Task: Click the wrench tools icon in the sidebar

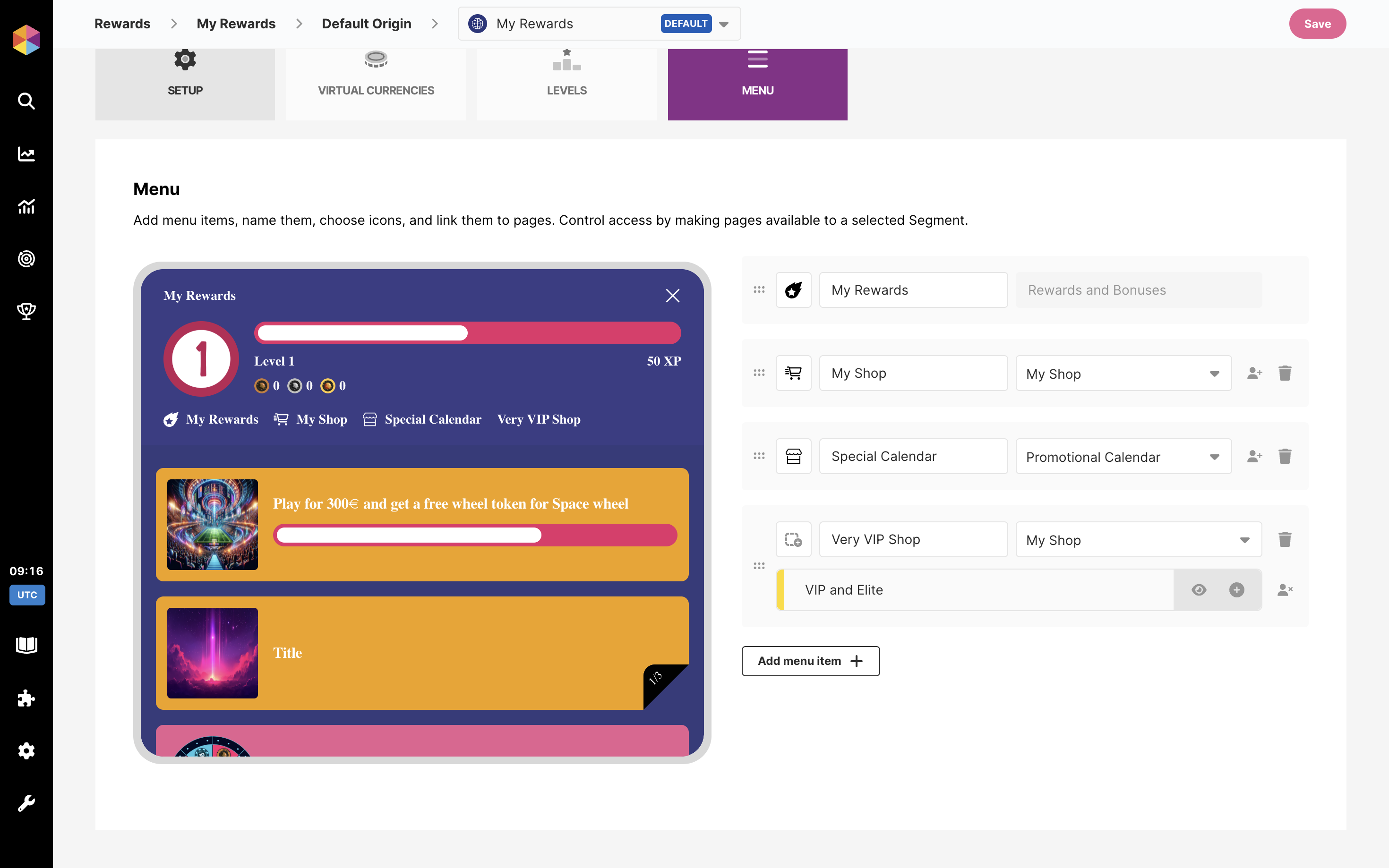Action: pos(26,803)
